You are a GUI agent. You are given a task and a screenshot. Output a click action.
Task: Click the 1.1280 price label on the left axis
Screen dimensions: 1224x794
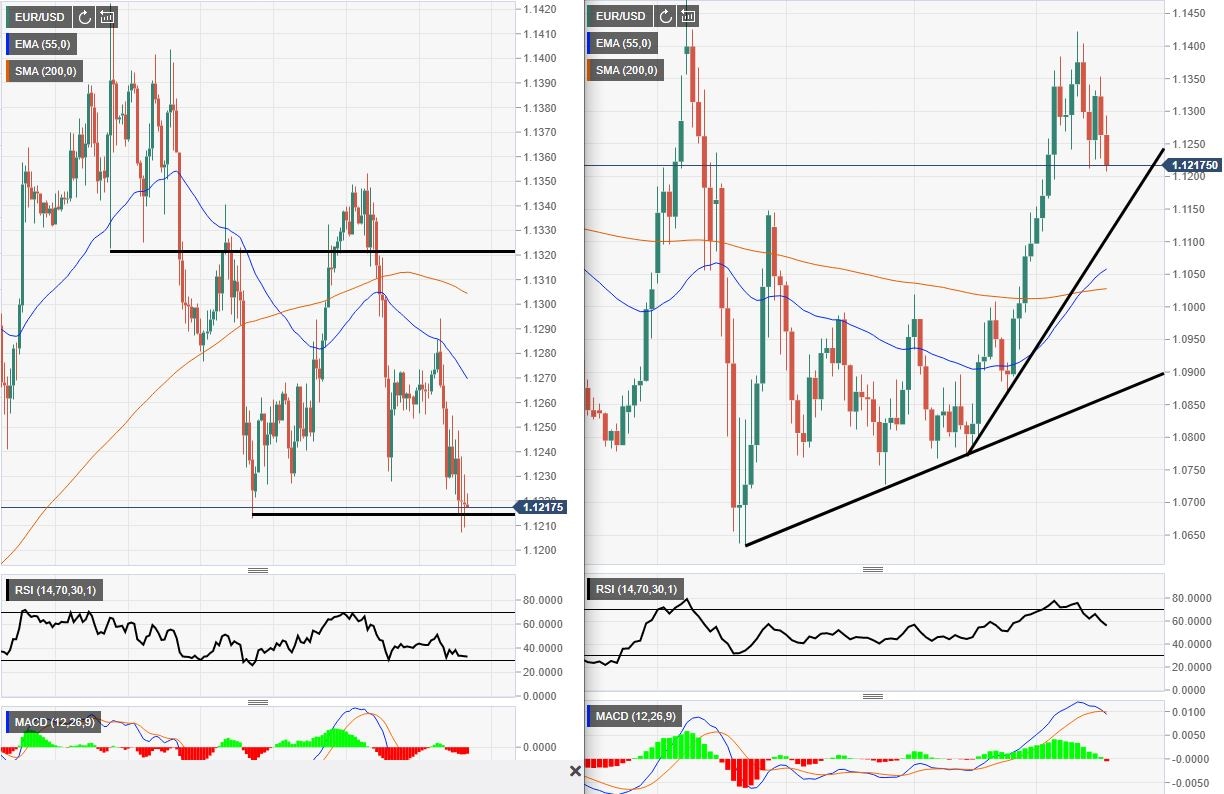coord(540,353)
